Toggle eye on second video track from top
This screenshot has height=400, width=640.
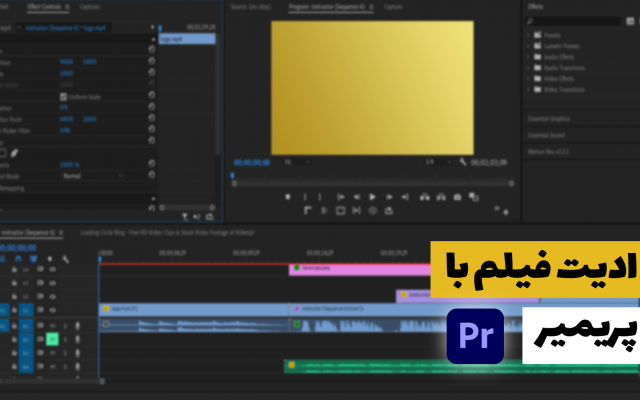[x=52, y=283]
